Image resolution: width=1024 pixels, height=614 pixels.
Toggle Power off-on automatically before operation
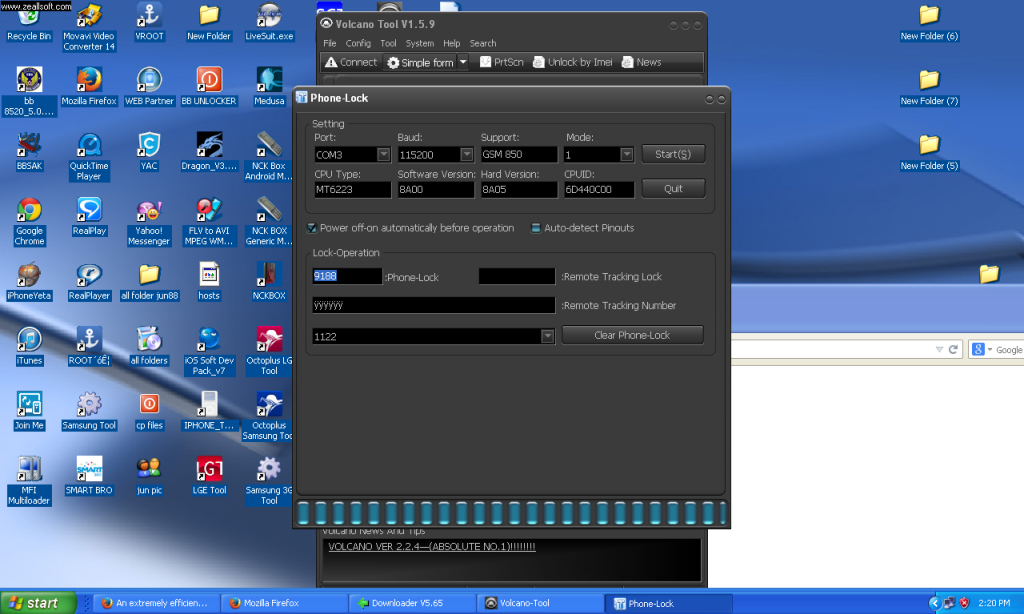click(313, 228)
